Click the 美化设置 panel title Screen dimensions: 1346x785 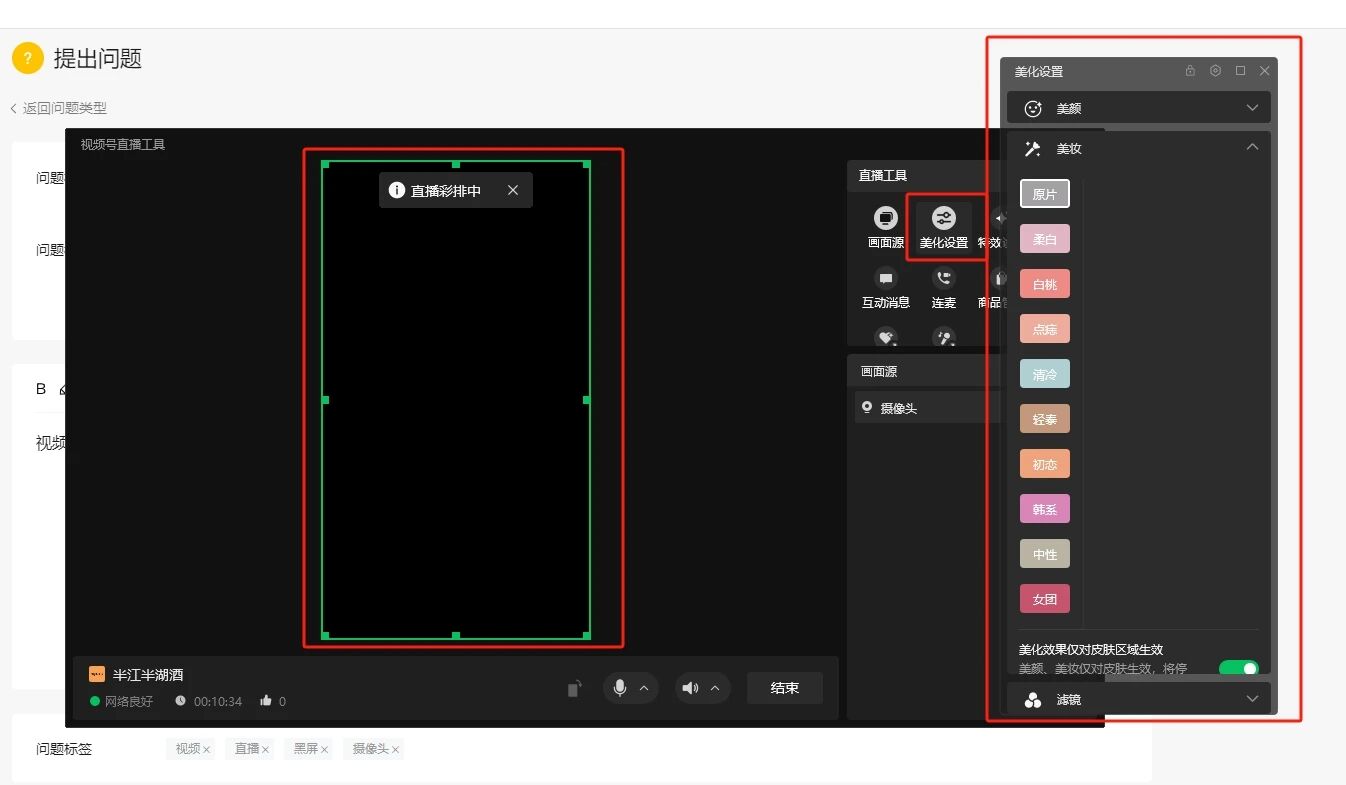pyautogui.click(x=1039, y=72)
